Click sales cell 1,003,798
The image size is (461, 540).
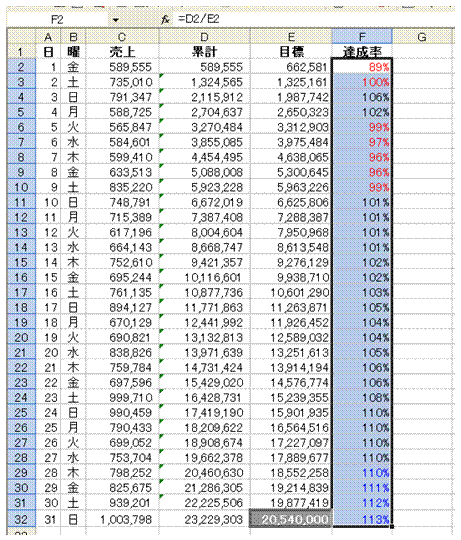click(122, 519)
